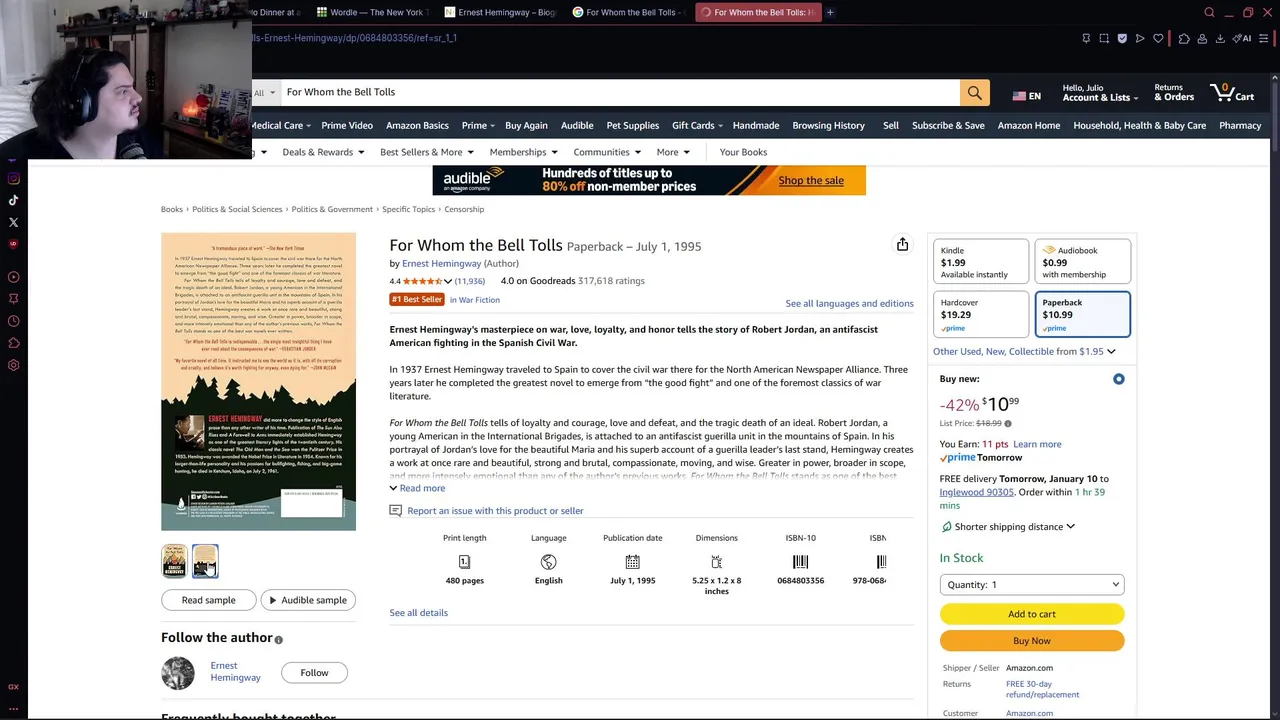Open the Quantity dropdown

[x=1031, y=585]
